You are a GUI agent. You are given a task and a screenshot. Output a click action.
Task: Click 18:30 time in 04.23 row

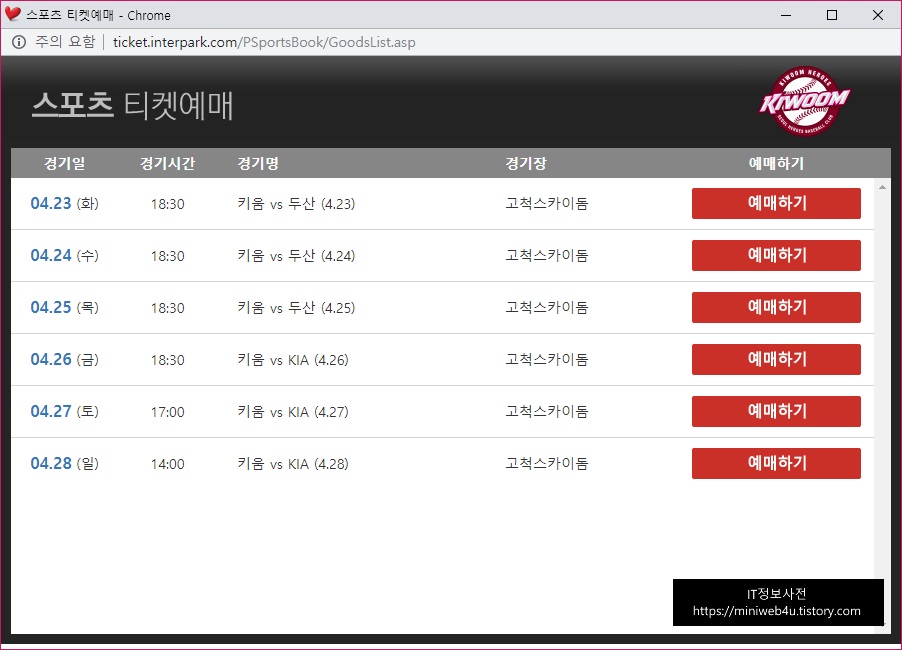tap(167, 204)
